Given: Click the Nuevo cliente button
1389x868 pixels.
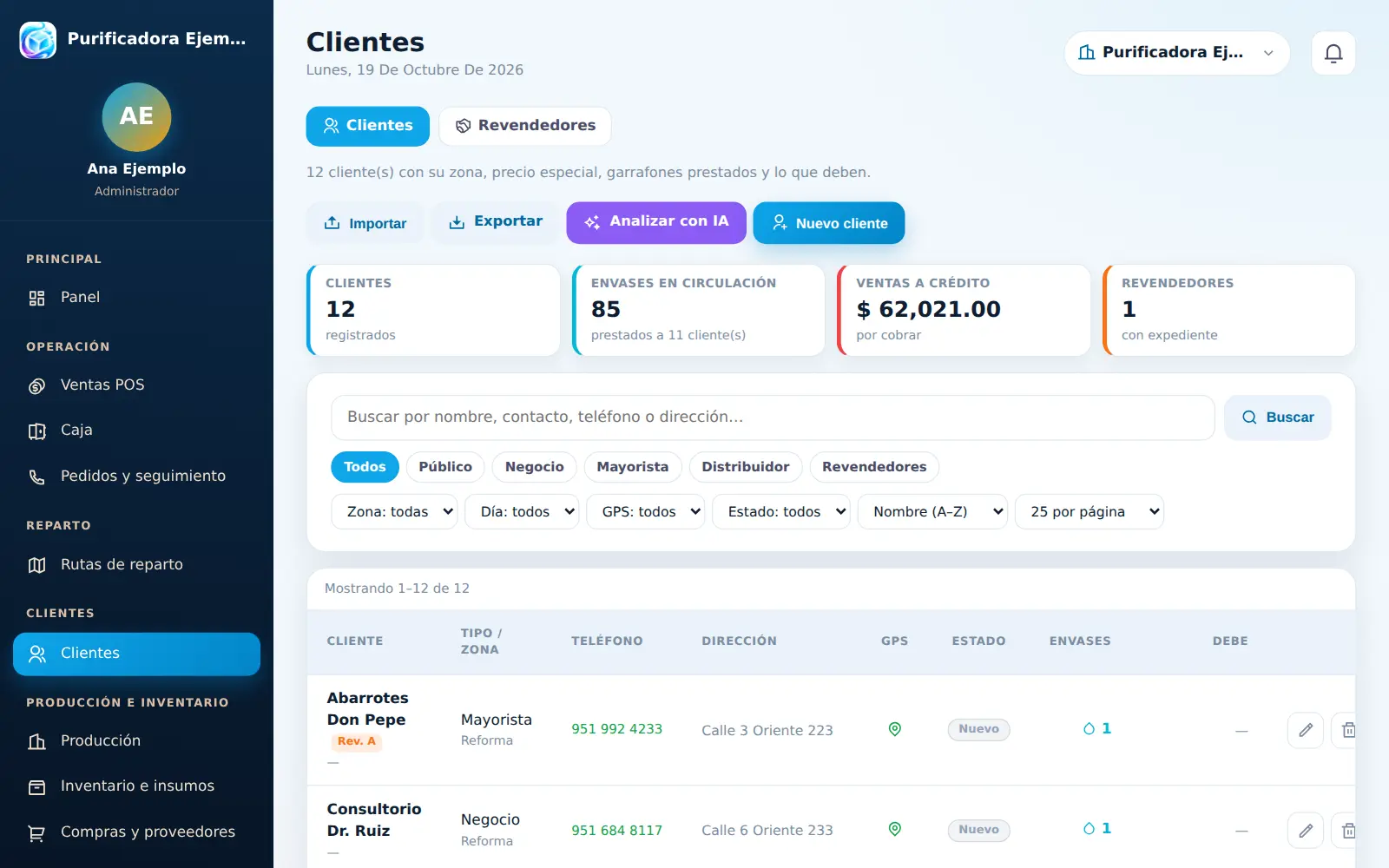Looking at the screenshot, I should 829,223.
